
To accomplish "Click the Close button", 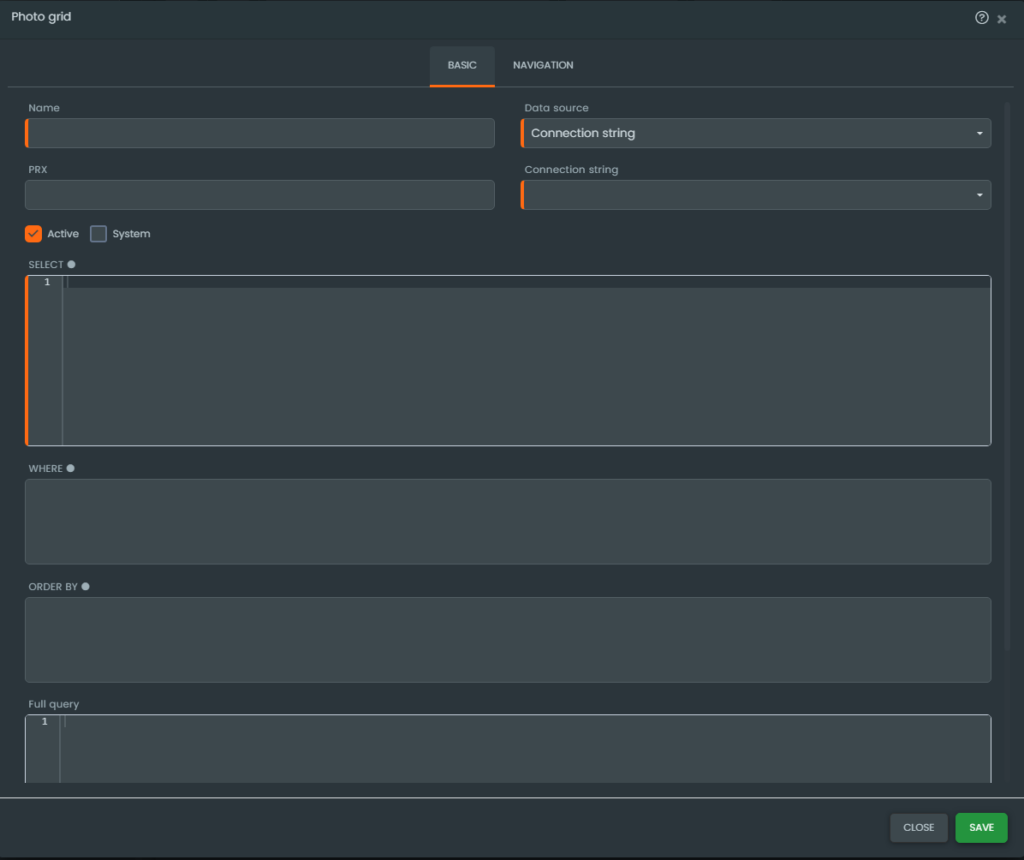I will tap(918, 828).
